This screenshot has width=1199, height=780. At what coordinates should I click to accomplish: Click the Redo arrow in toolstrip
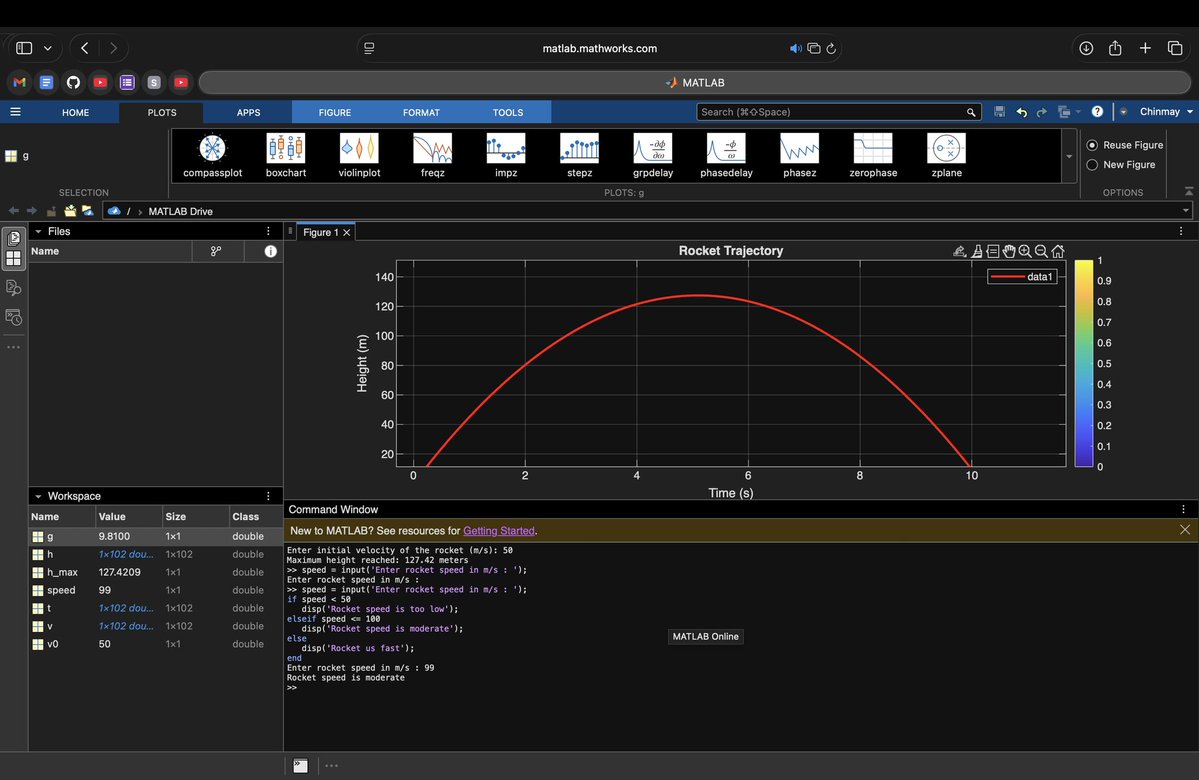click(1041, 112)
